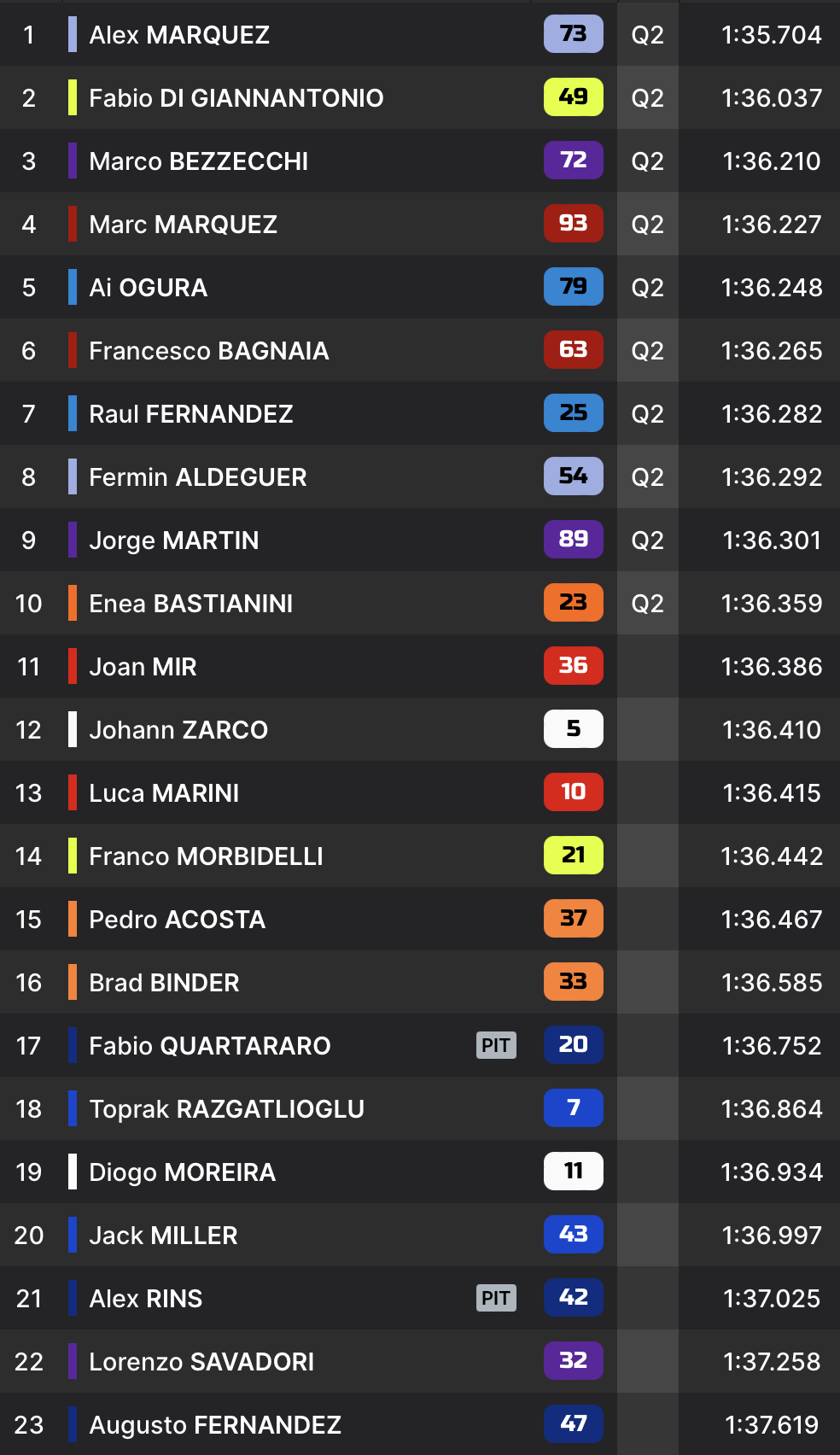Image resolution: width=840 pixels, height=1455 pixels.
Task: Click Pedro Acosta's orange 37 badge
Action: click(x=573, y=919)
